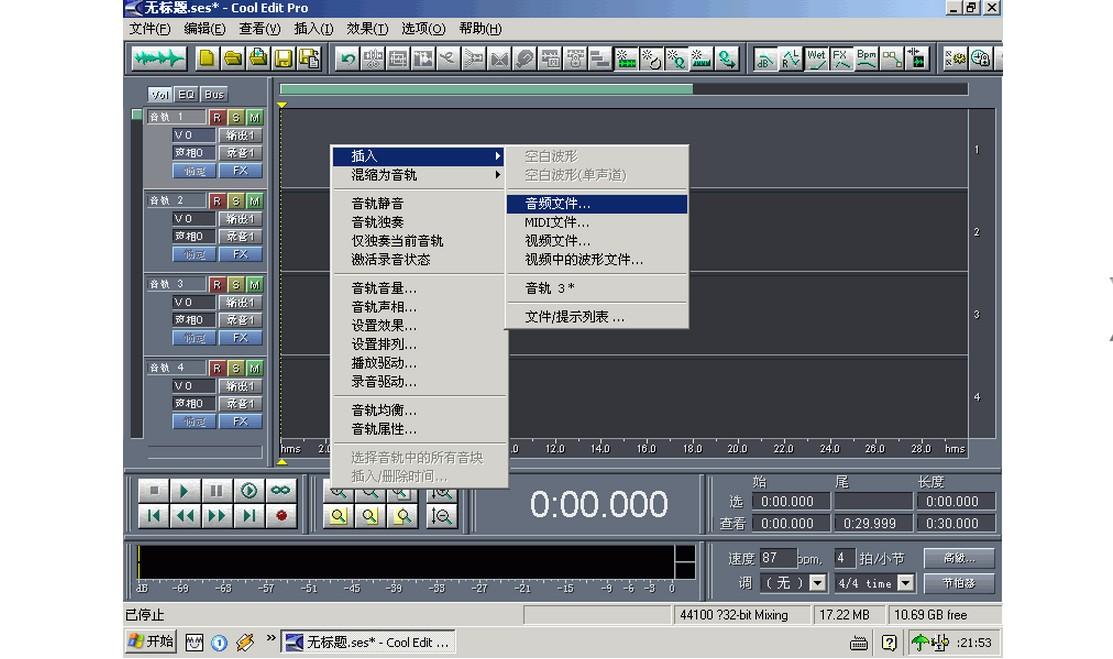The image size is (1113, 659).
Task: Choose 音频文件... from insert submenu
Action: click(597, 204)
